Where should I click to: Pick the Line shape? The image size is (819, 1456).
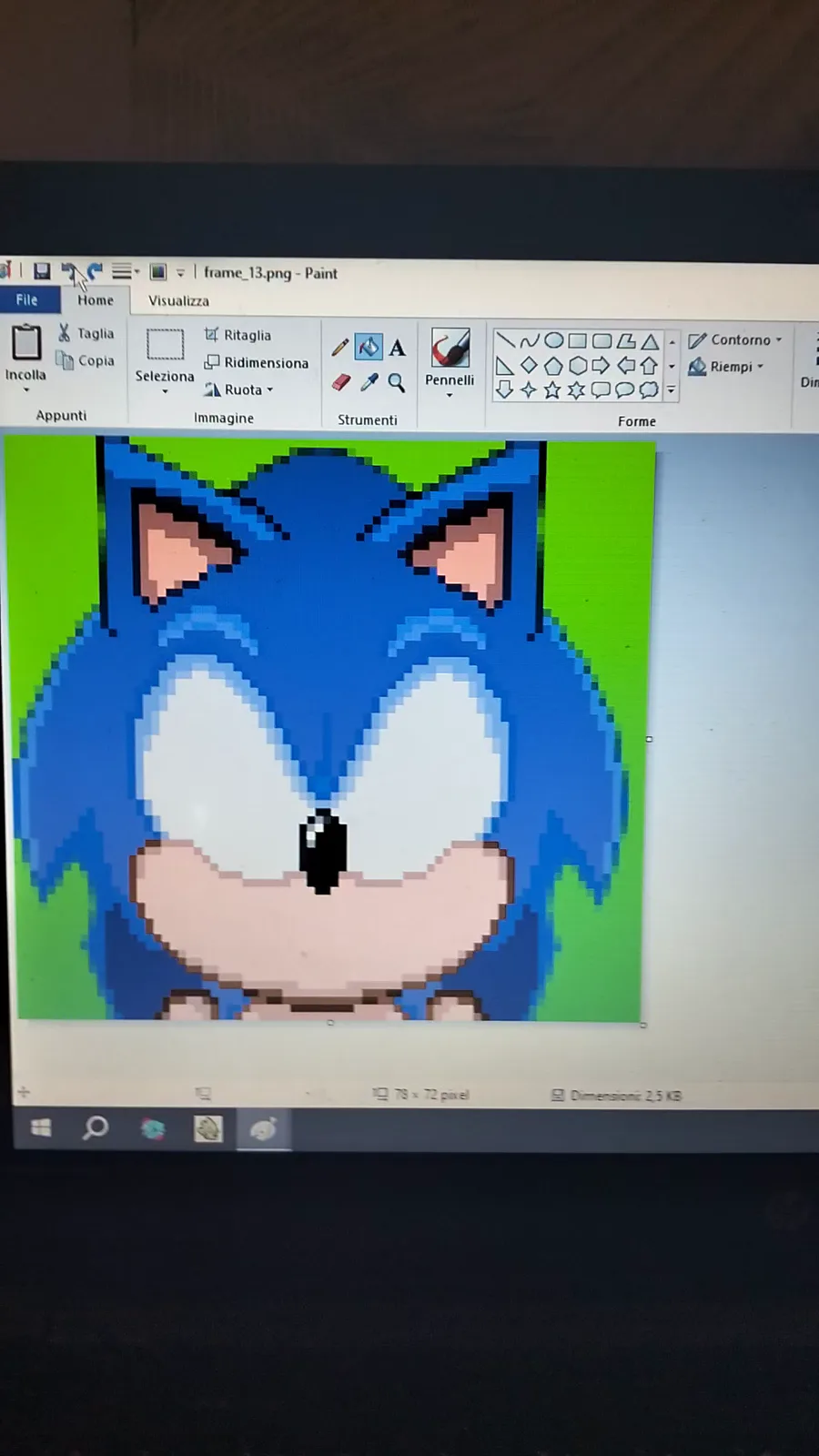(x=505, y=341)
